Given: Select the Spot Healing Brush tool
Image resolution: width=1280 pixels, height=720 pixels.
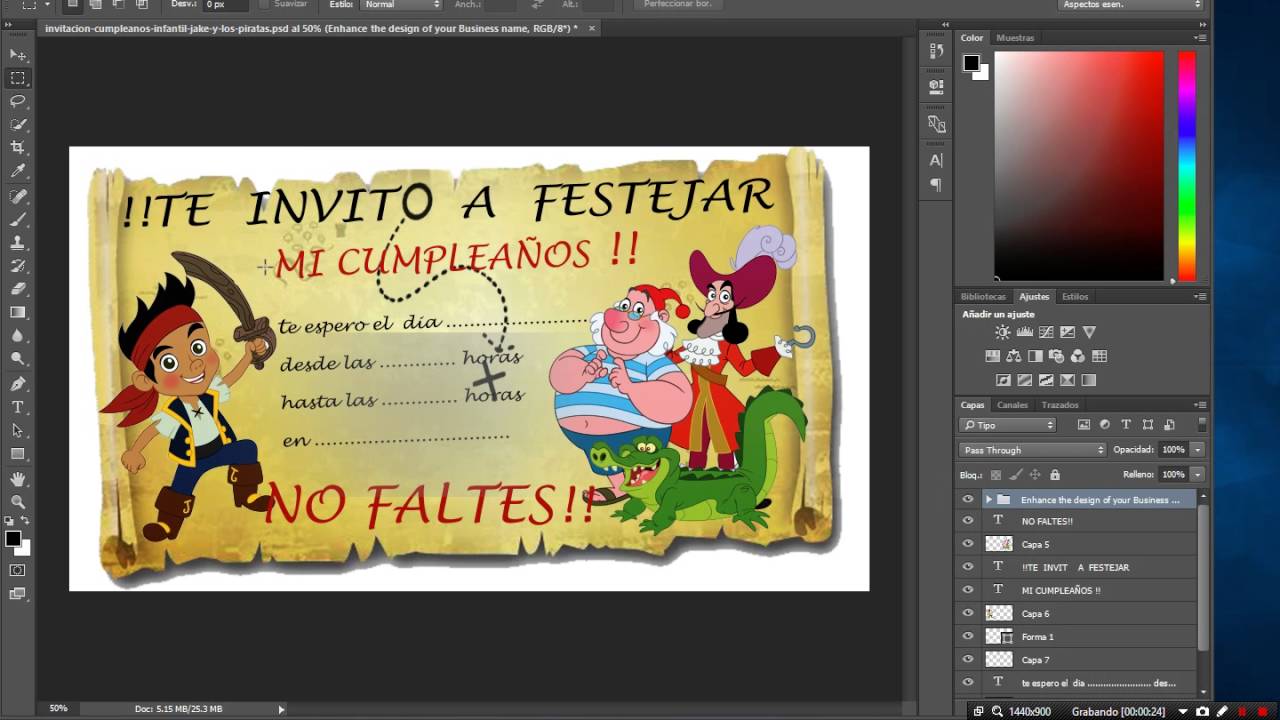Looking at the screenshot, I should tap(18, 196).
